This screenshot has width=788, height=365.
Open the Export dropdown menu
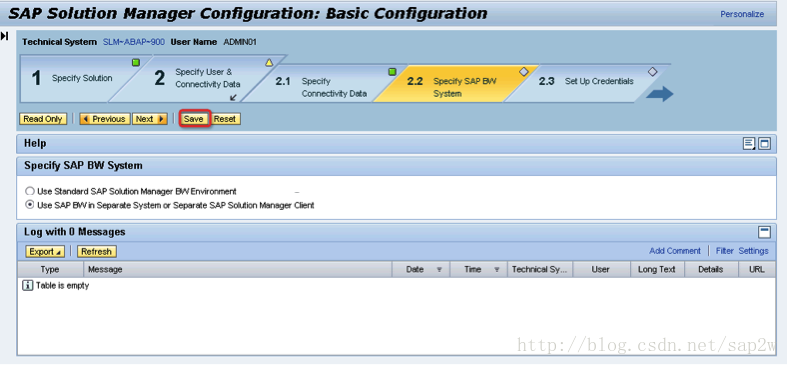[45, 251]
